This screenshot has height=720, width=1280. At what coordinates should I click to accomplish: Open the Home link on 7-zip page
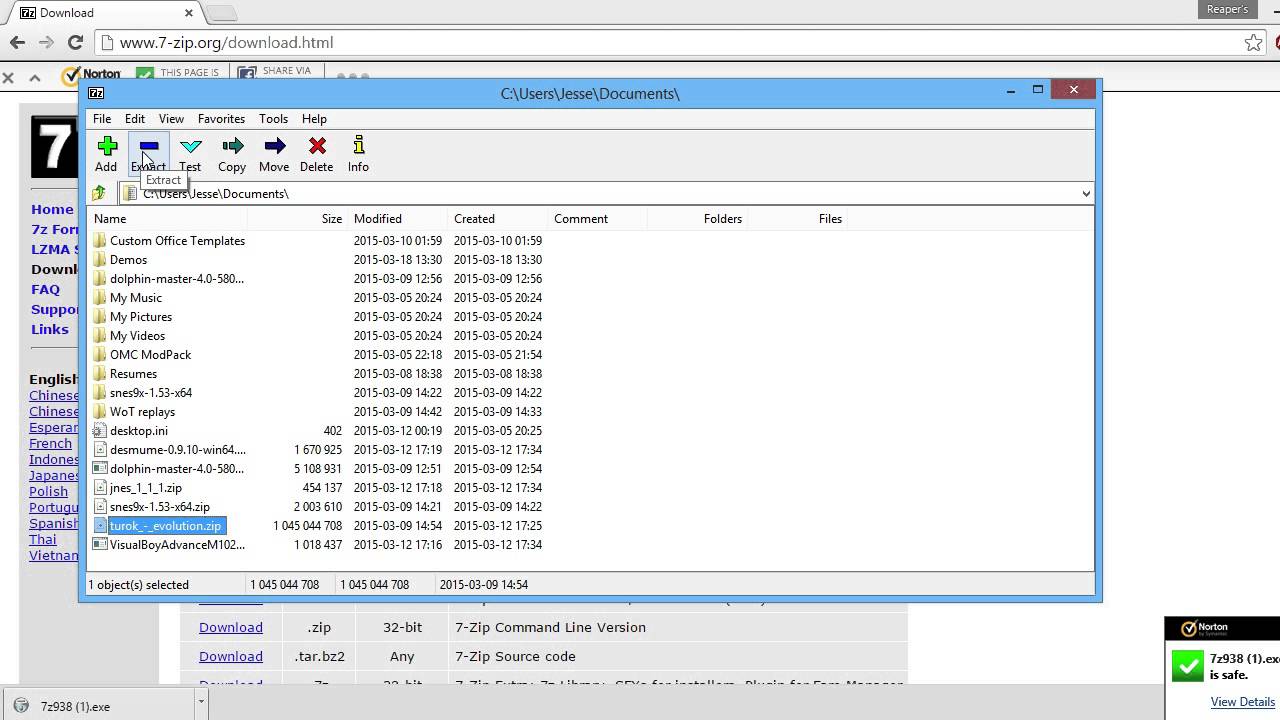tap(52, 209)
